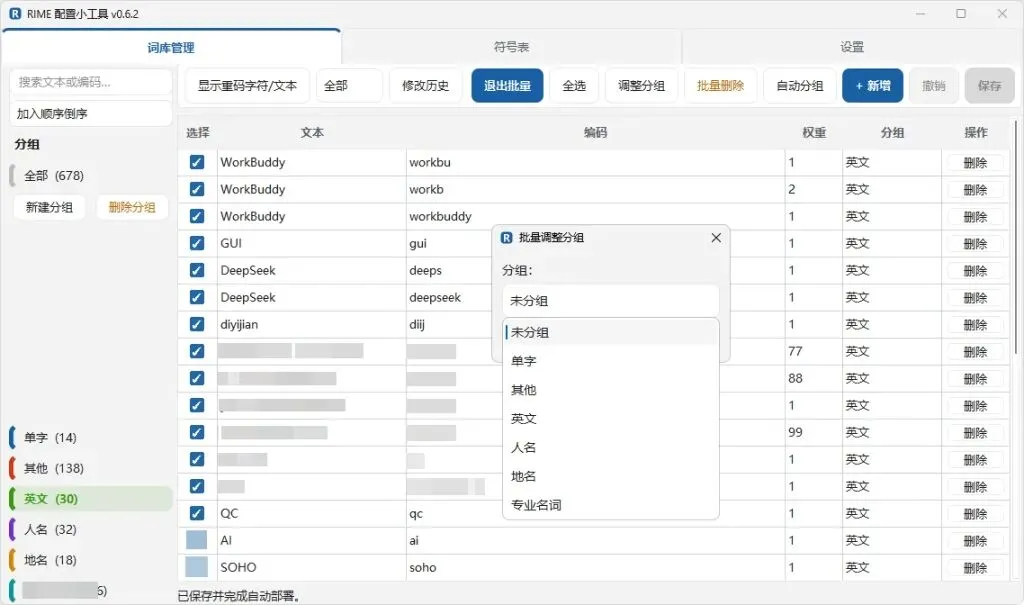Viewport: 1024px width, 605px height.
Task: Select the 英文 (30) group
Action: 91,499
